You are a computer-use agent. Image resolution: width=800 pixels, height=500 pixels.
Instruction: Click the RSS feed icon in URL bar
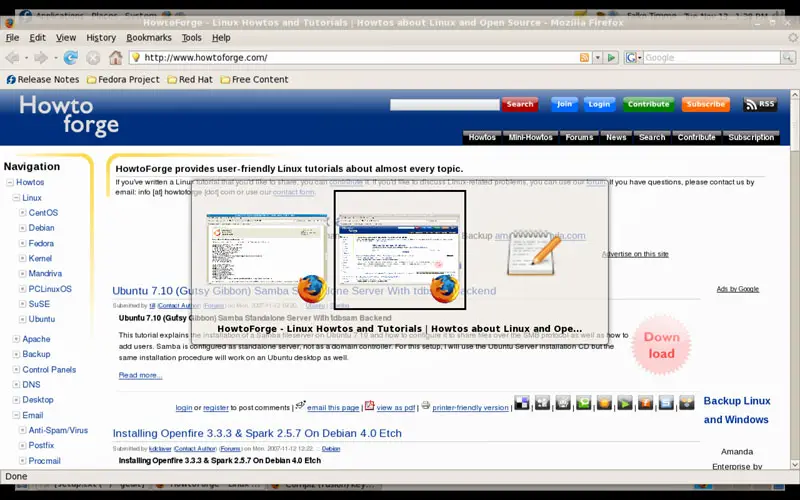[584, 58]
